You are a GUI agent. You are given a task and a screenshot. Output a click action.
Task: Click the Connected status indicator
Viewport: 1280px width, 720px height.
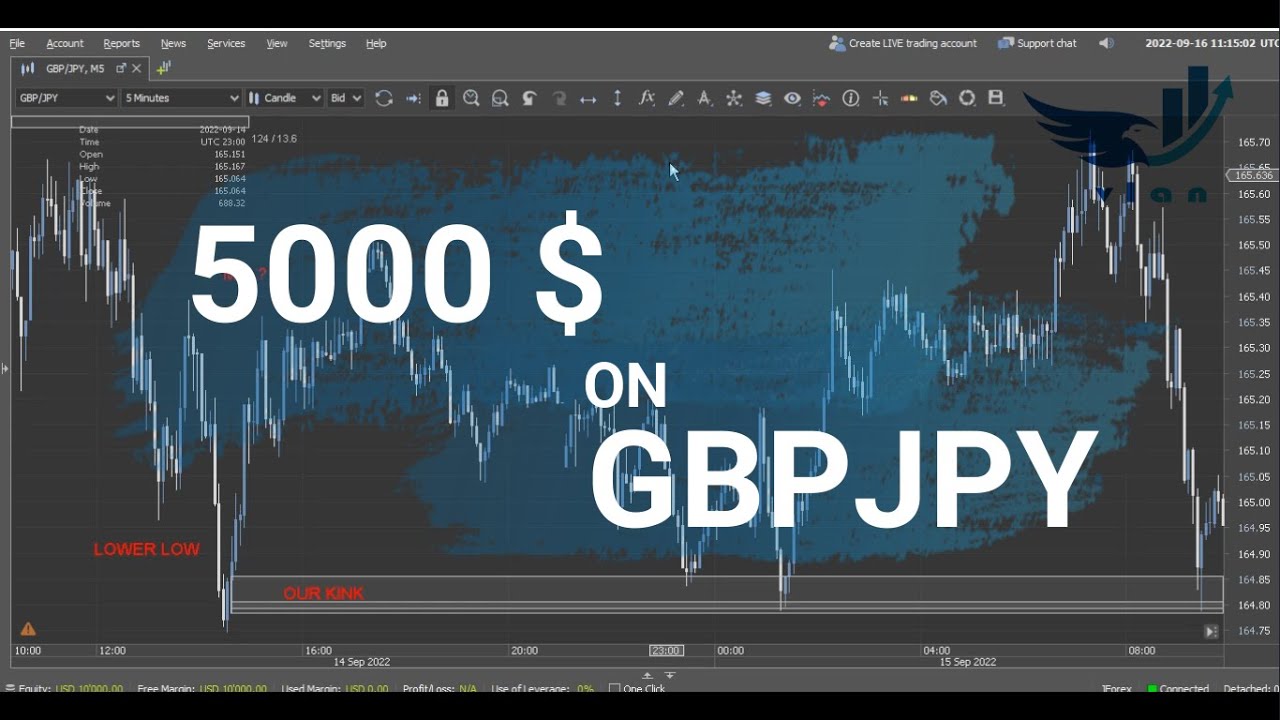1178,688
